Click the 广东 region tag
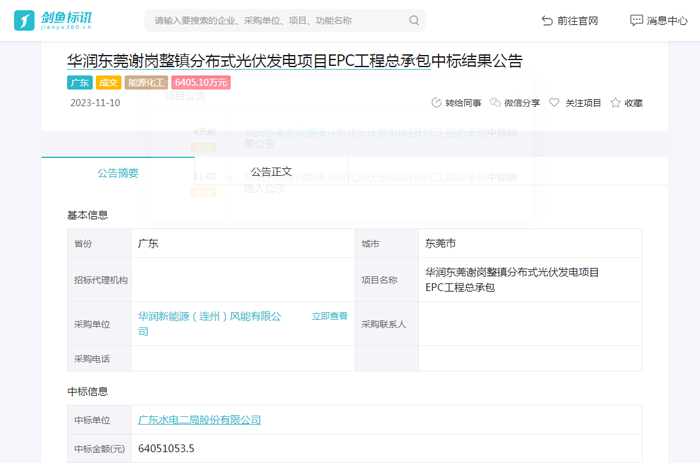 coord(80,83)
